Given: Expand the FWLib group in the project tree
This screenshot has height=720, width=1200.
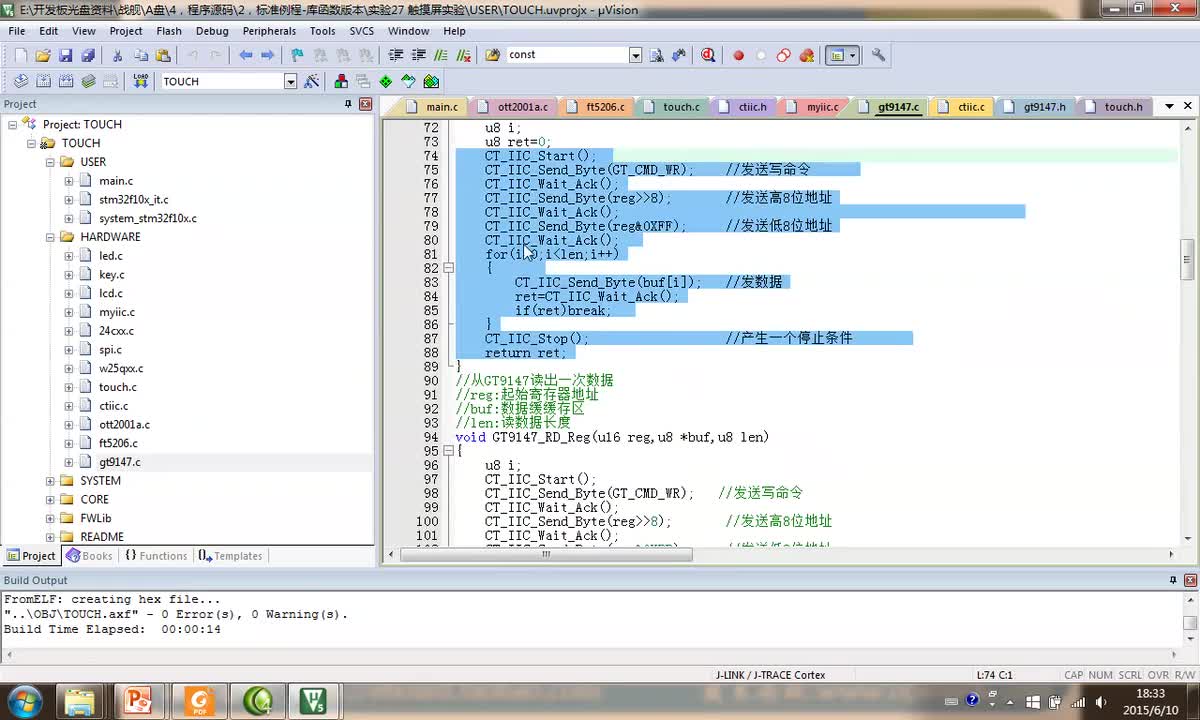Looking at the screenshot, I should pos(50,518).
